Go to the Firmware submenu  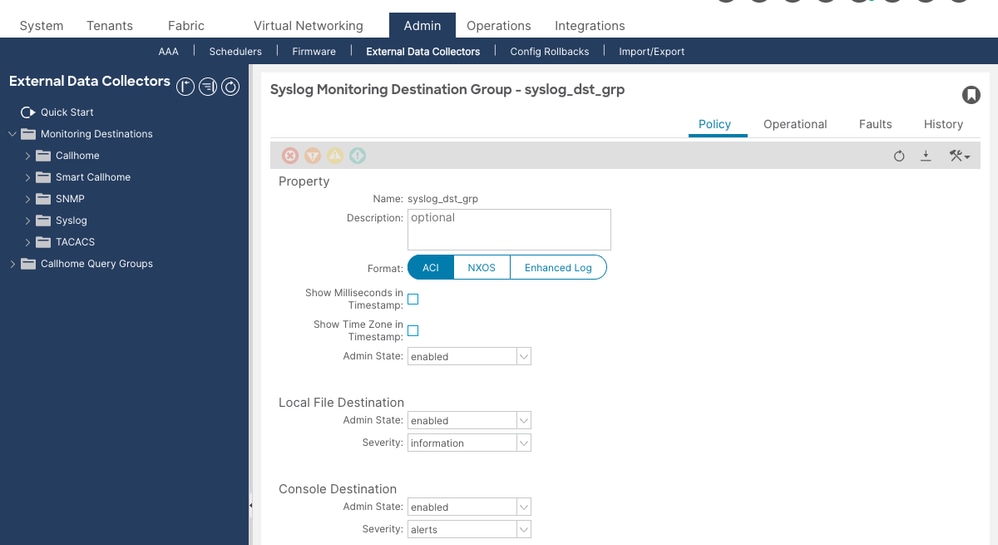pyautogui.click(x=314, y=52)
